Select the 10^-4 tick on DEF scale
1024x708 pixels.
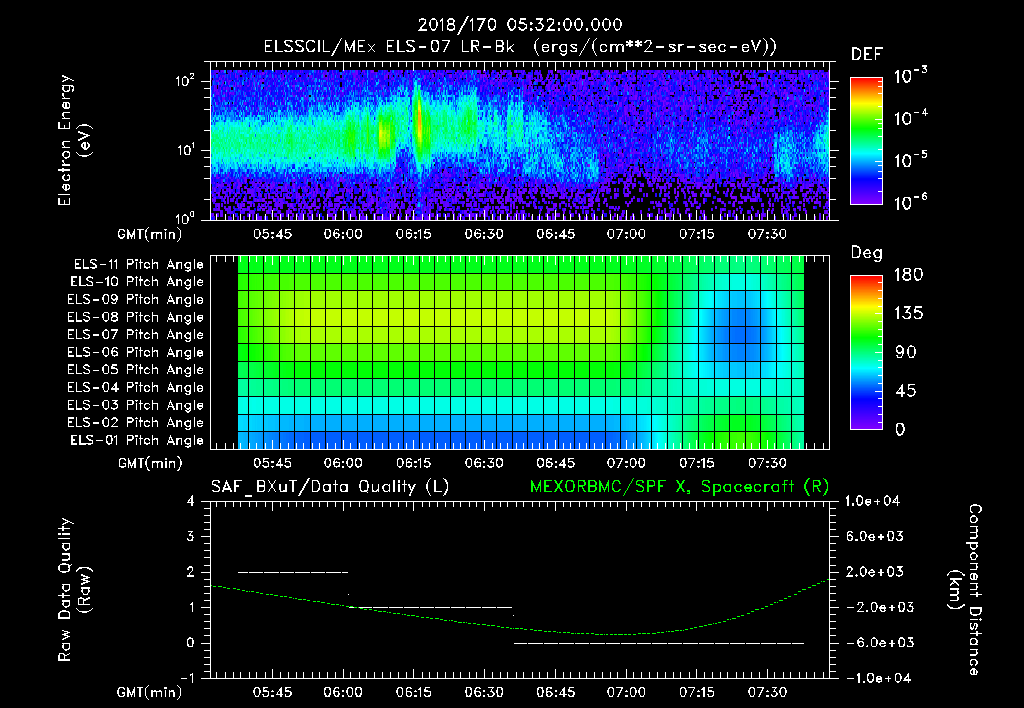[910, 118]
